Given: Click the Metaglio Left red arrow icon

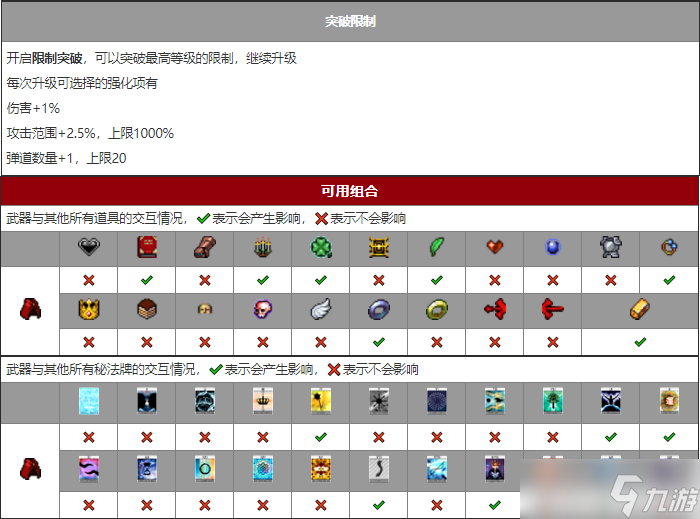Looking at the screenshot, I should 495,309.
